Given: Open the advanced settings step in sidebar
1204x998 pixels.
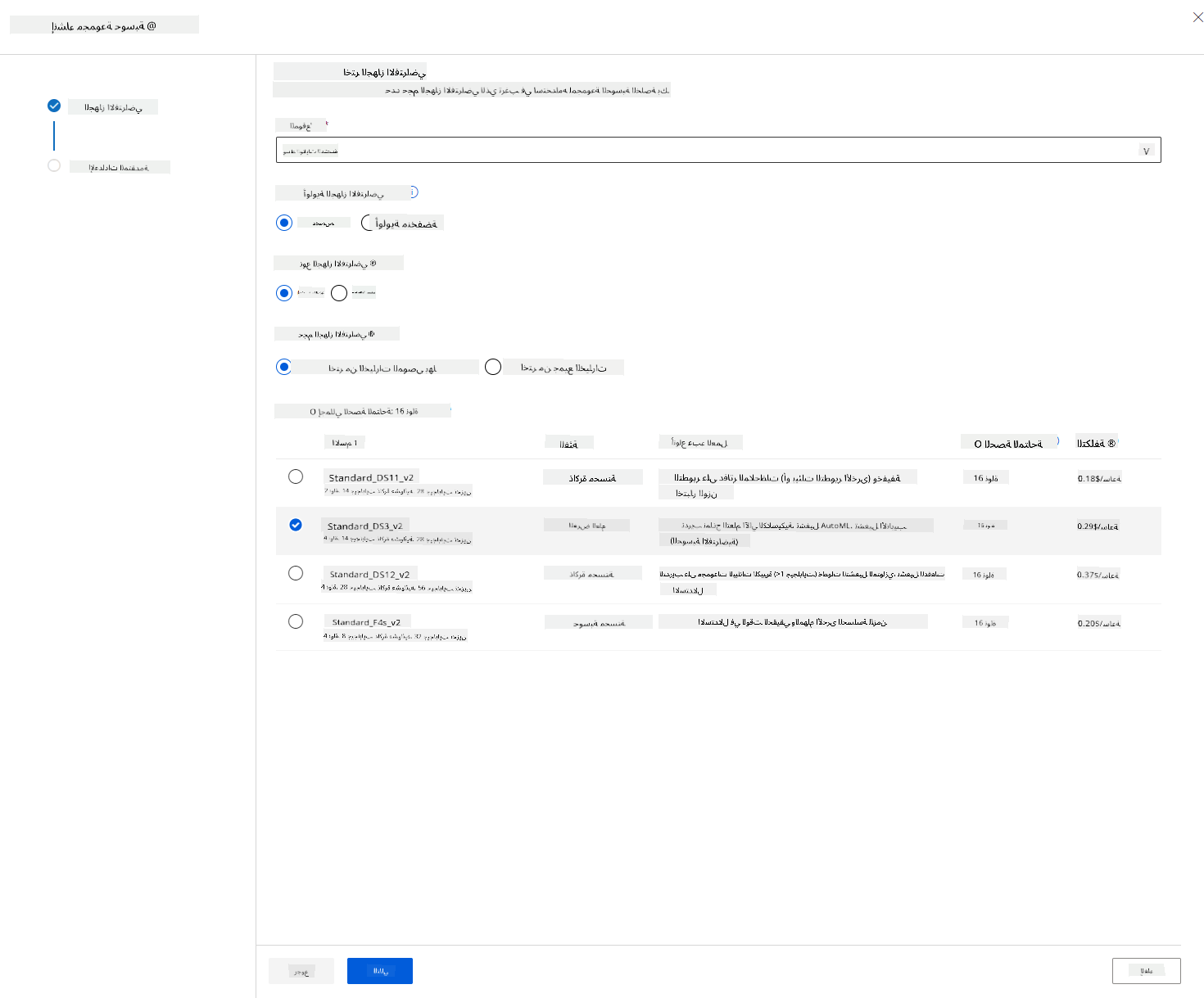Looking at the screenshot, I should pos(119,167).
